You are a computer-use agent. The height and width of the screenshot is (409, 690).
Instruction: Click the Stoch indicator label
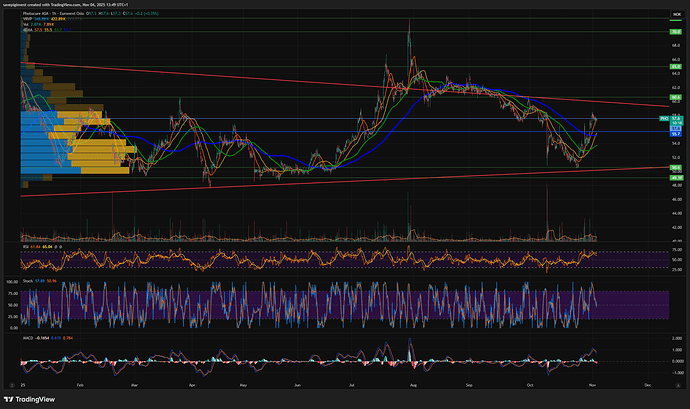point(28,283)
